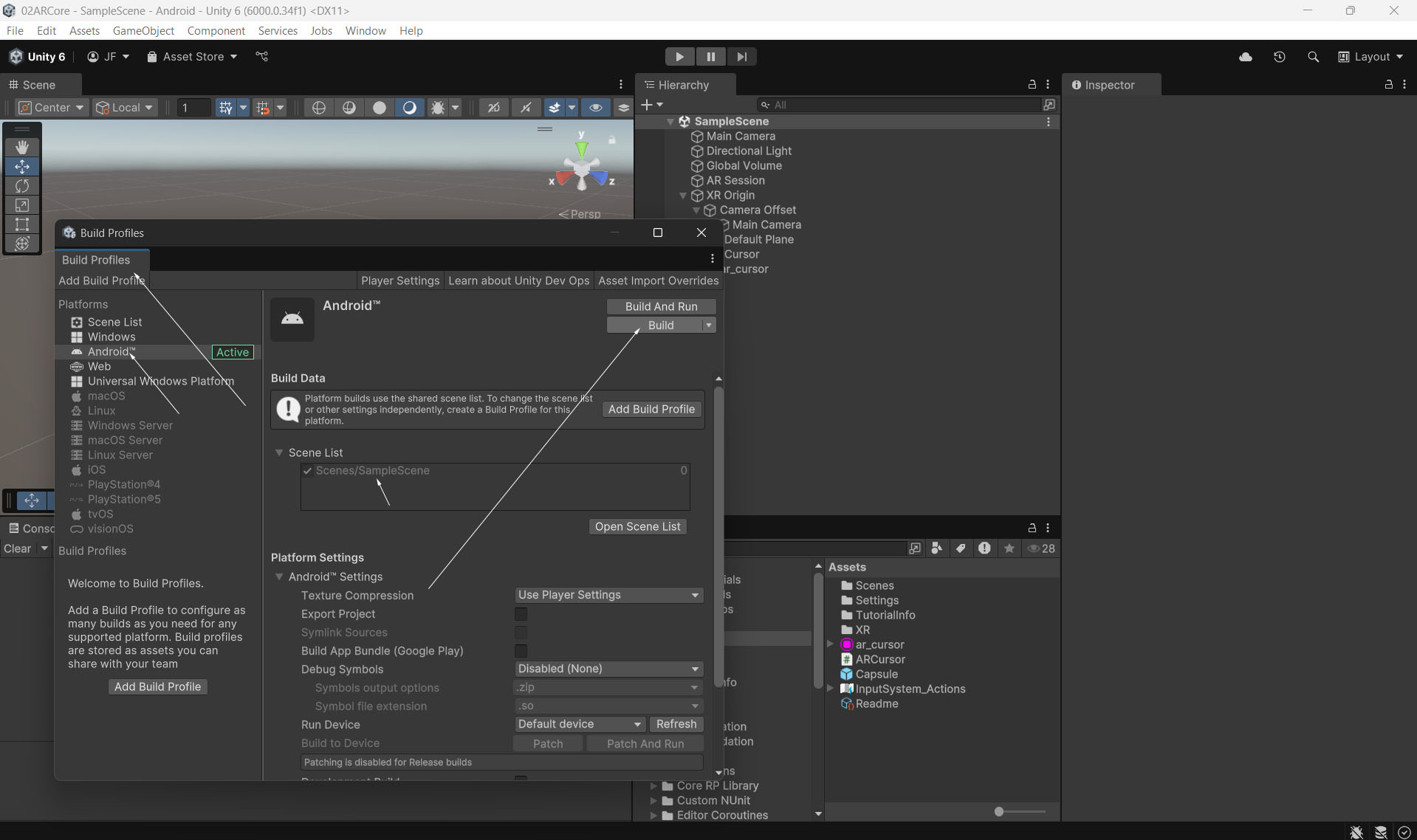1417x840 pixels.
Task: Click the search magnifier in top toolbar
Action: (x=1313, y=57)
